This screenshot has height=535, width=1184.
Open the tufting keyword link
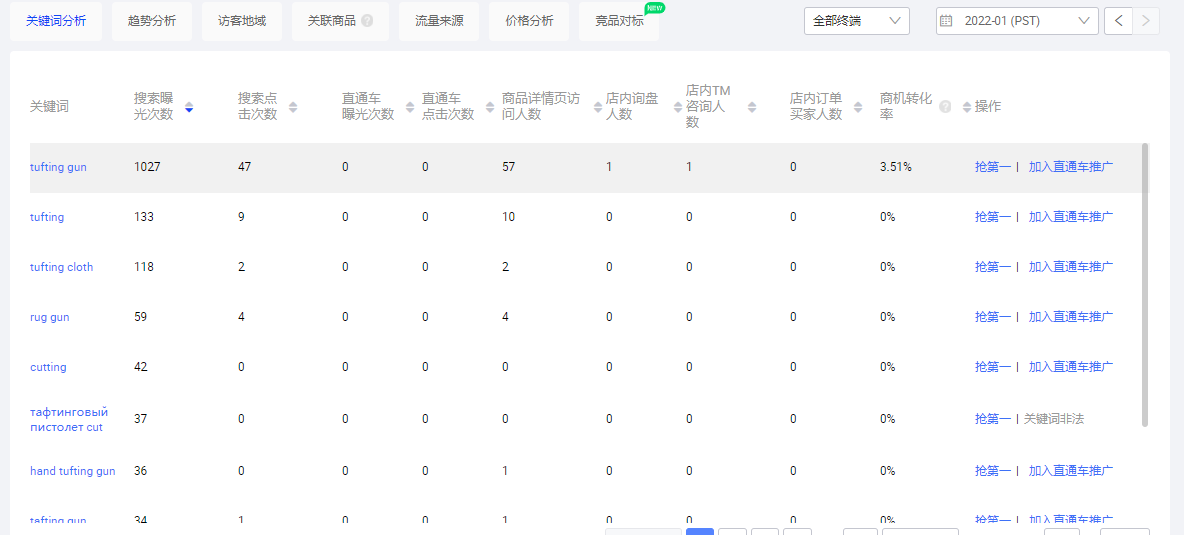(47, 217)
